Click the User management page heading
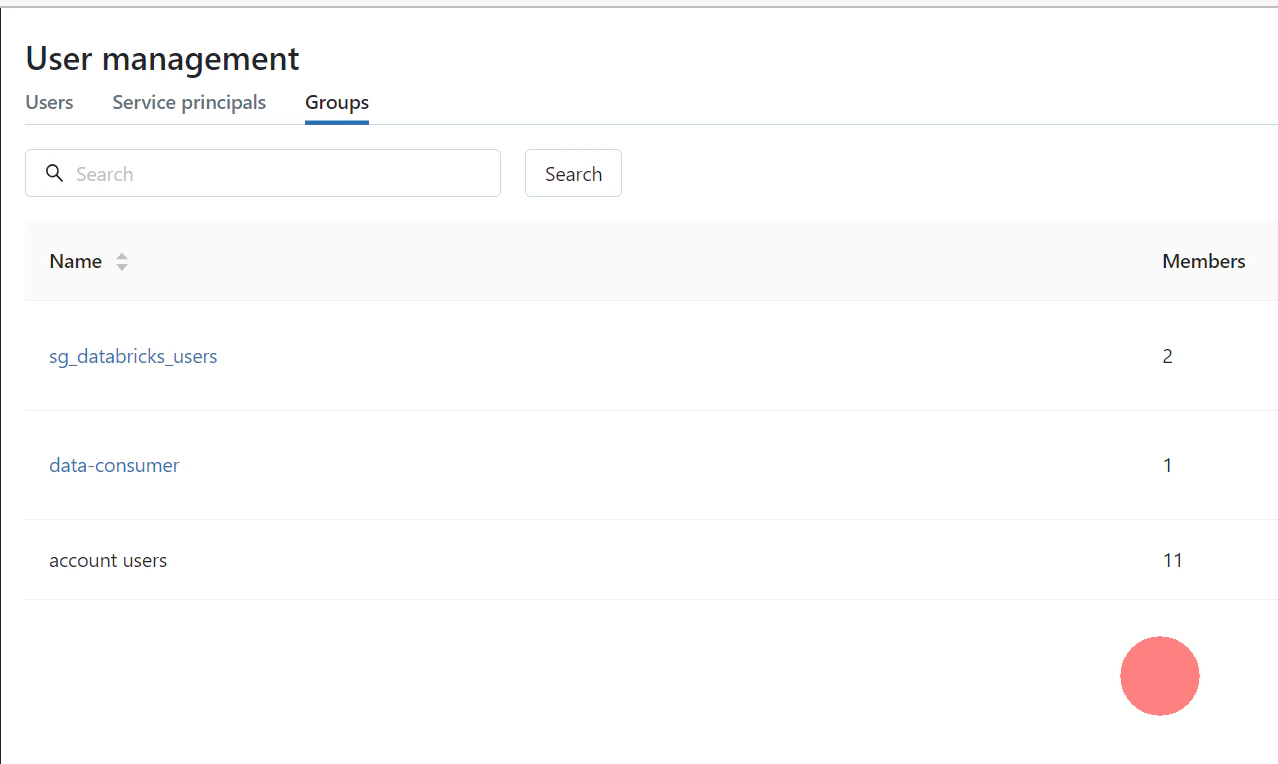The height and width of the screenshot is (764, 1278). 162,59
